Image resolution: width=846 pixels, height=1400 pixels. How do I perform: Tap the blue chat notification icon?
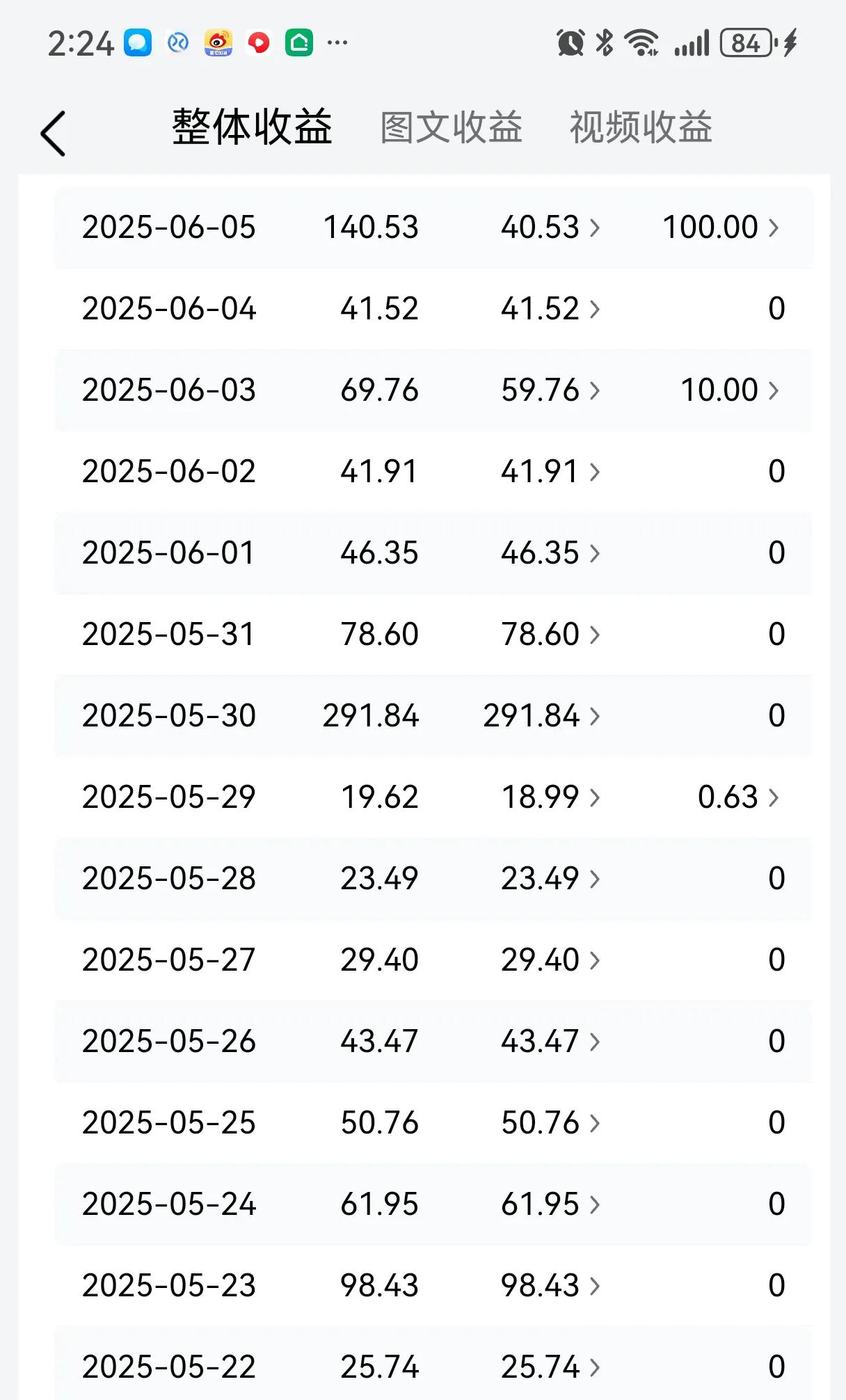click(138, 43)
